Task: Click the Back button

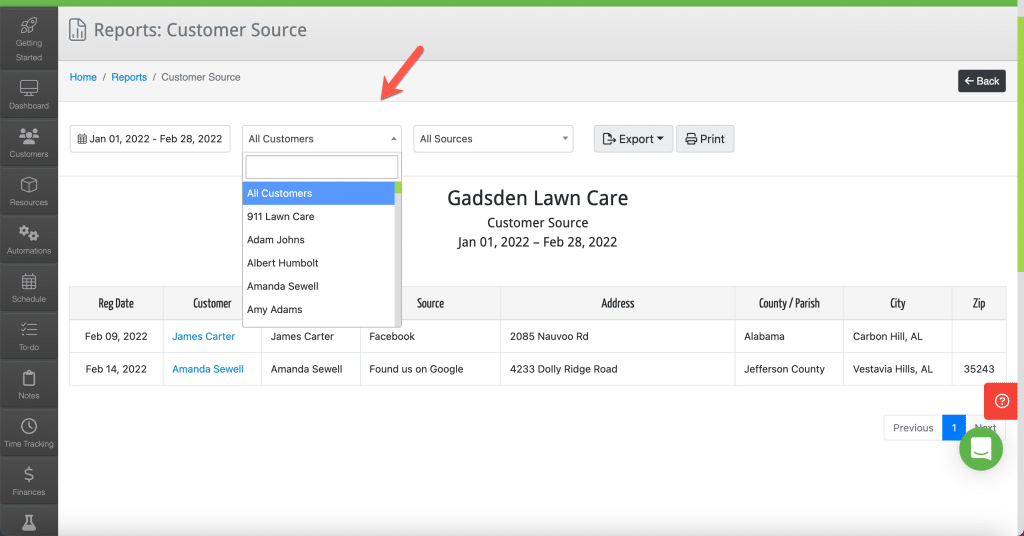Action: [x=982, y=81]
